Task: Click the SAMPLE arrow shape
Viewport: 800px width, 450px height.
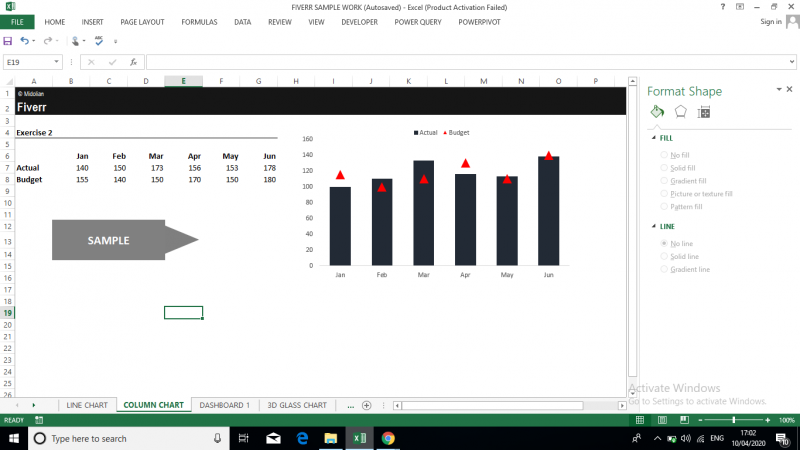Action: 125,240
